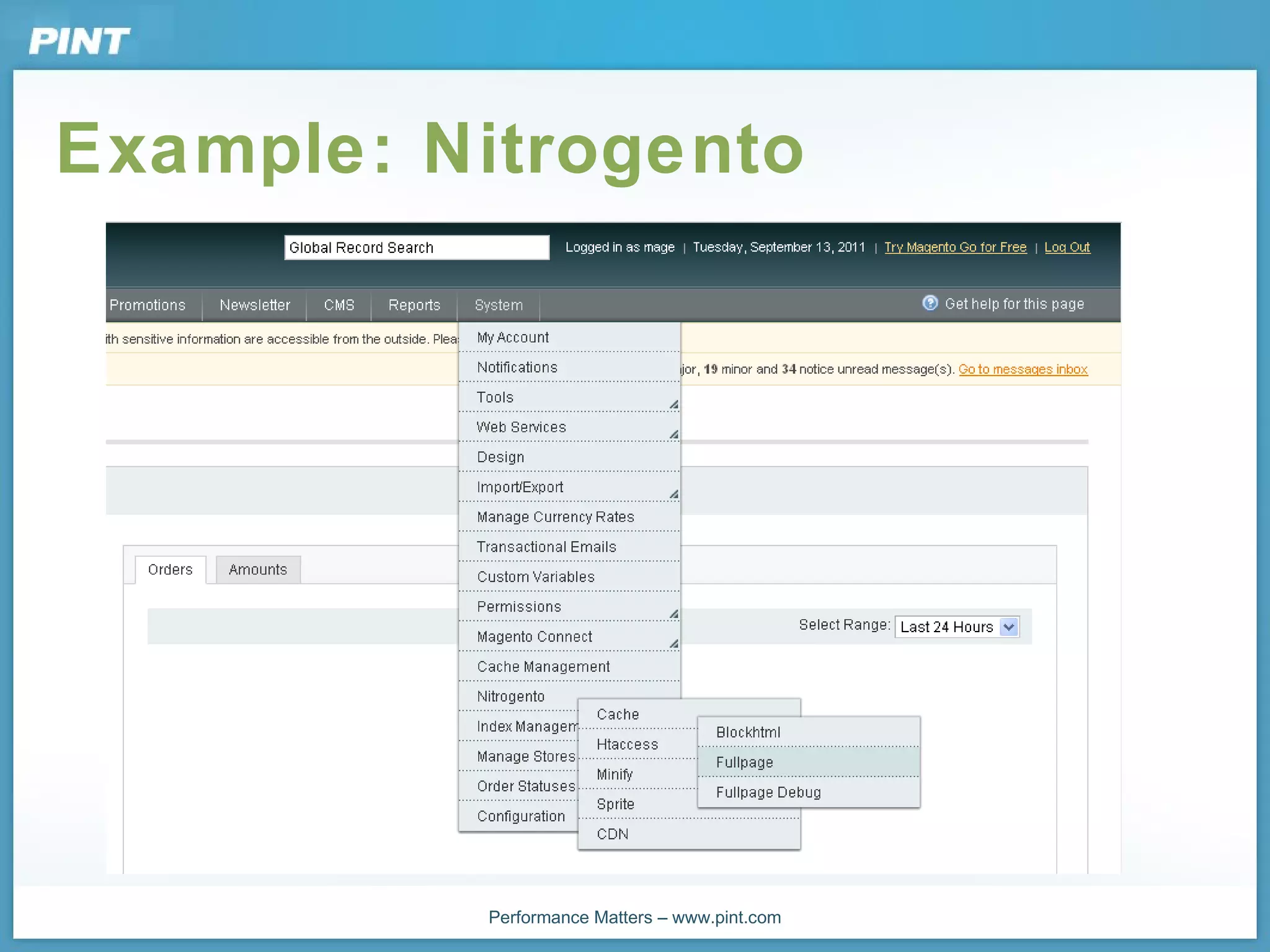Click the Log Out link
The height and width of the screenshot is (952, 1270).
coord(1067,247)
